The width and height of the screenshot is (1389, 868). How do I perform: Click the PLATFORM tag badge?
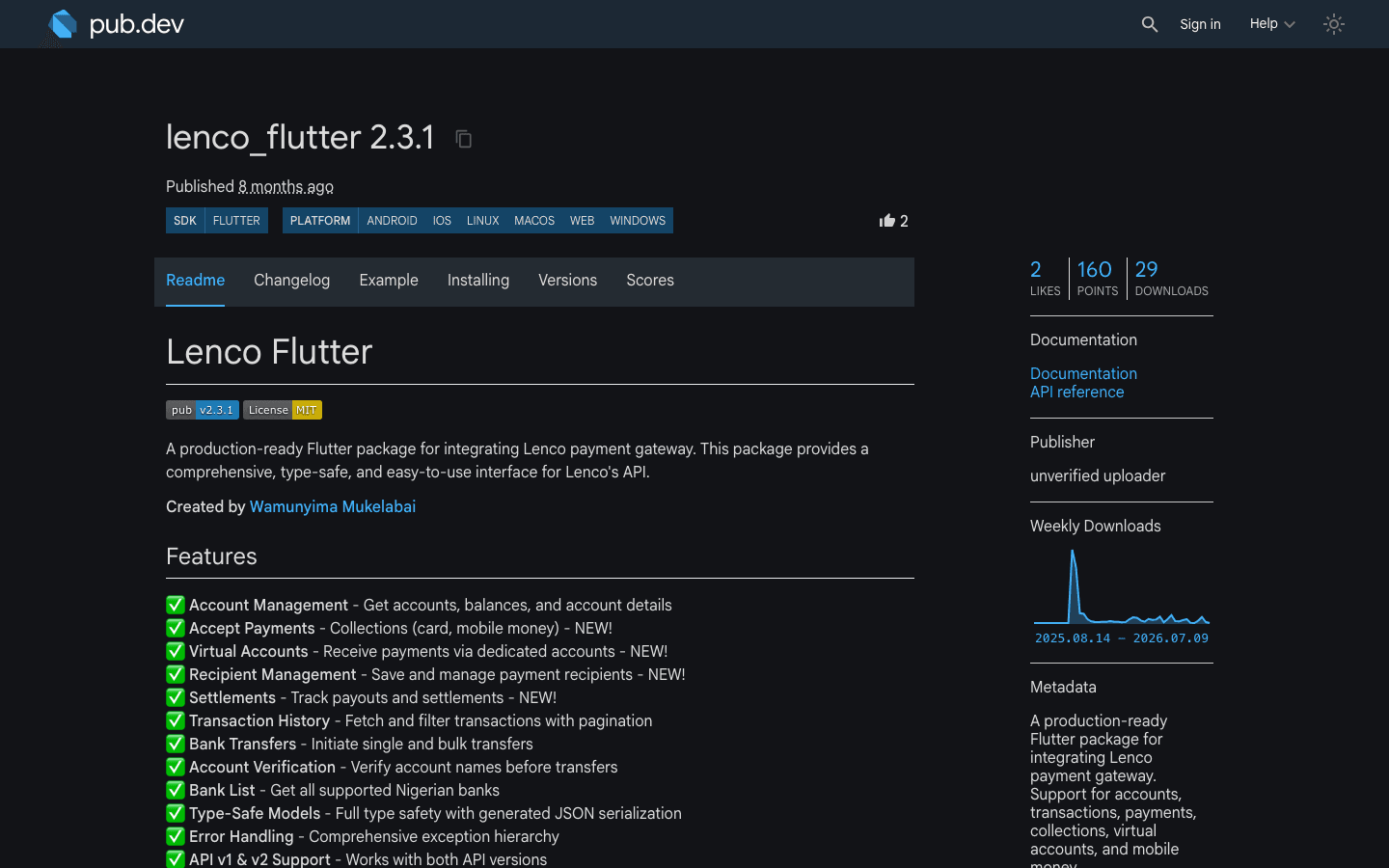pyautogui.click(x=320, y=221)
